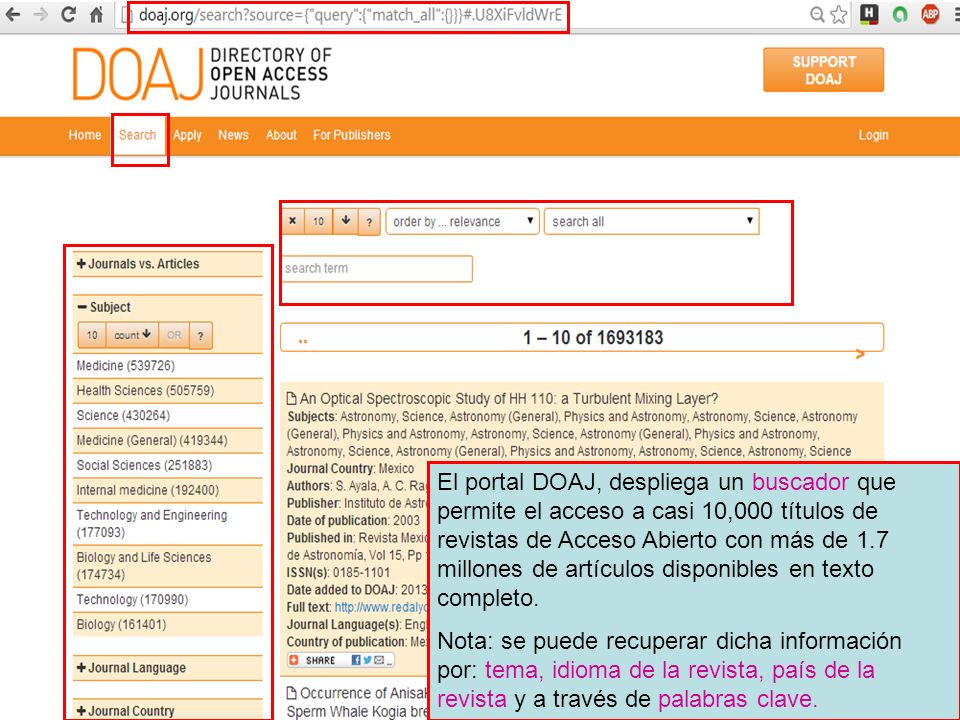Viewport: 960px width, 720px height.
Task: Change Subject facet size value 10
Action: [92, 336]
